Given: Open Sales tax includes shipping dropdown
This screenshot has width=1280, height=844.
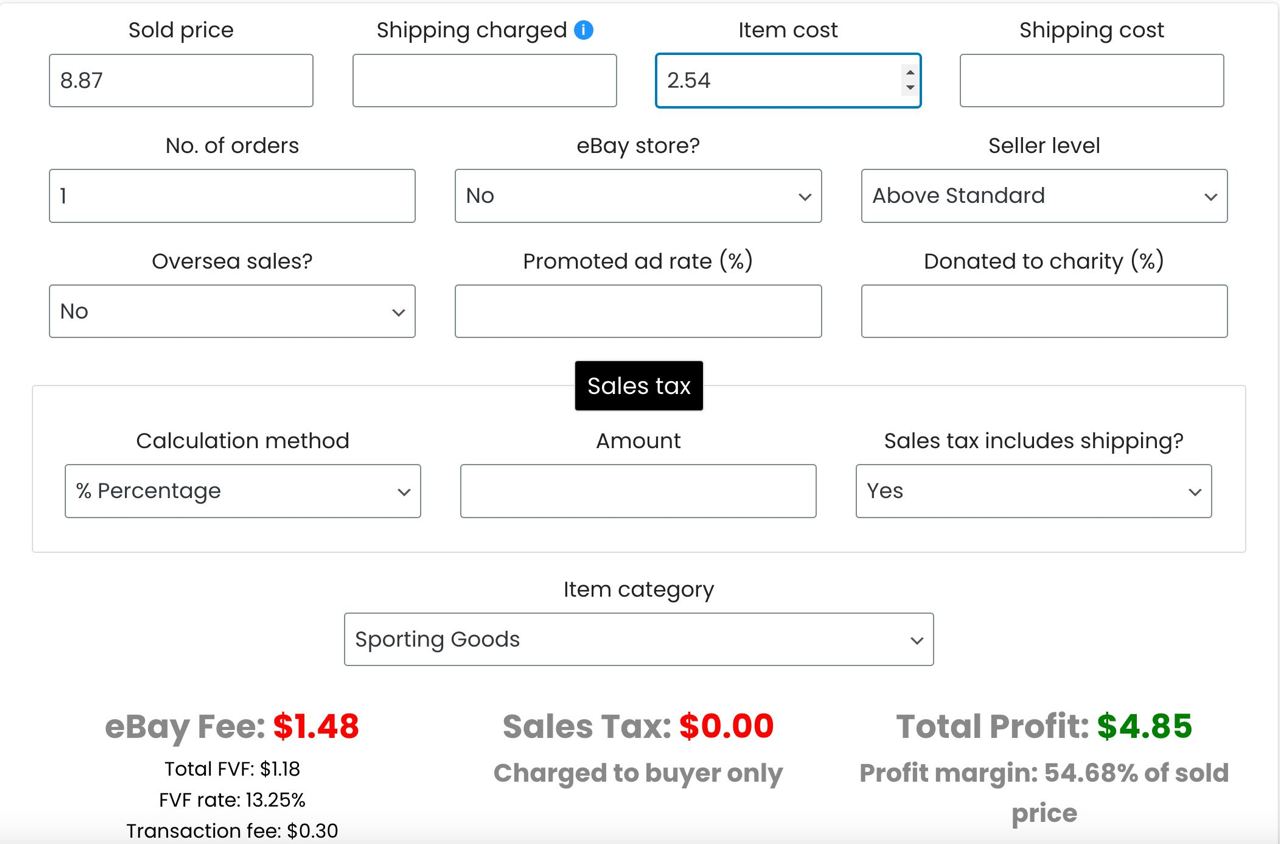Looking at the screenshot, I should (x=1034, y=491).
